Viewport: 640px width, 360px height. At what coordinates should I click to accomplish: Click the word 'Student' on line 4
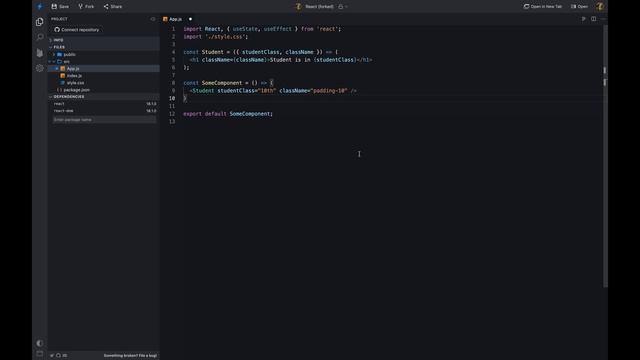[213, 52]
